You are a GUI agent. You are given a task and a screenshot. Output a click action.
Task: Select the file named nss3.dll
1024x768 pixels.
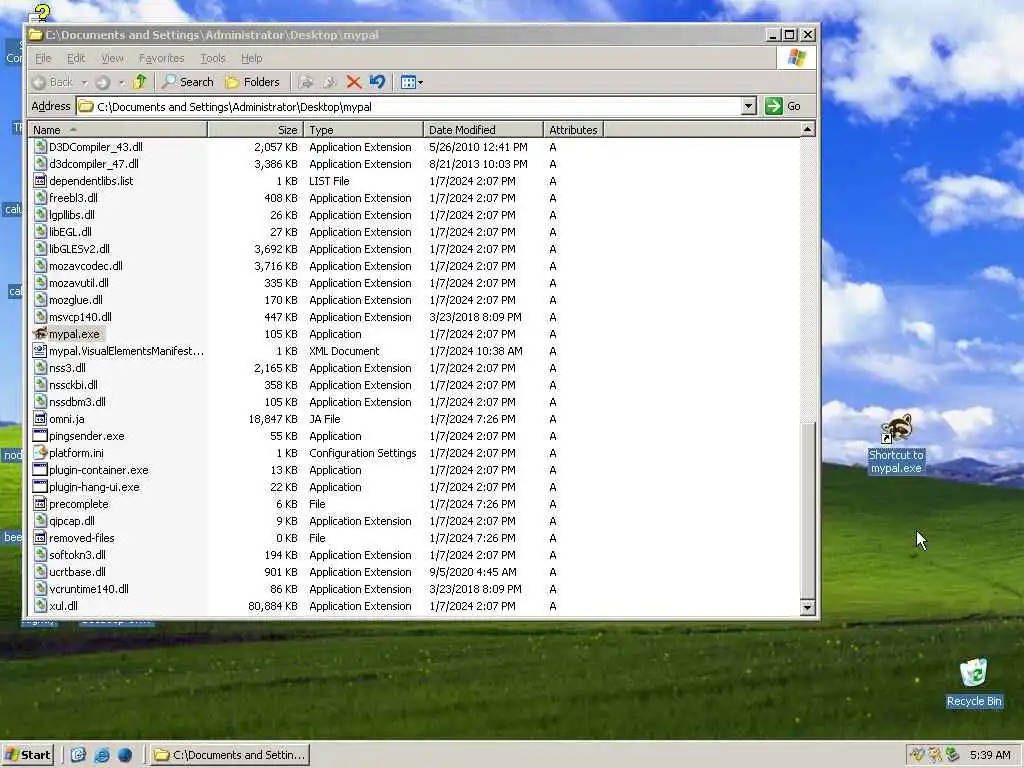click(x=67, y=368)
